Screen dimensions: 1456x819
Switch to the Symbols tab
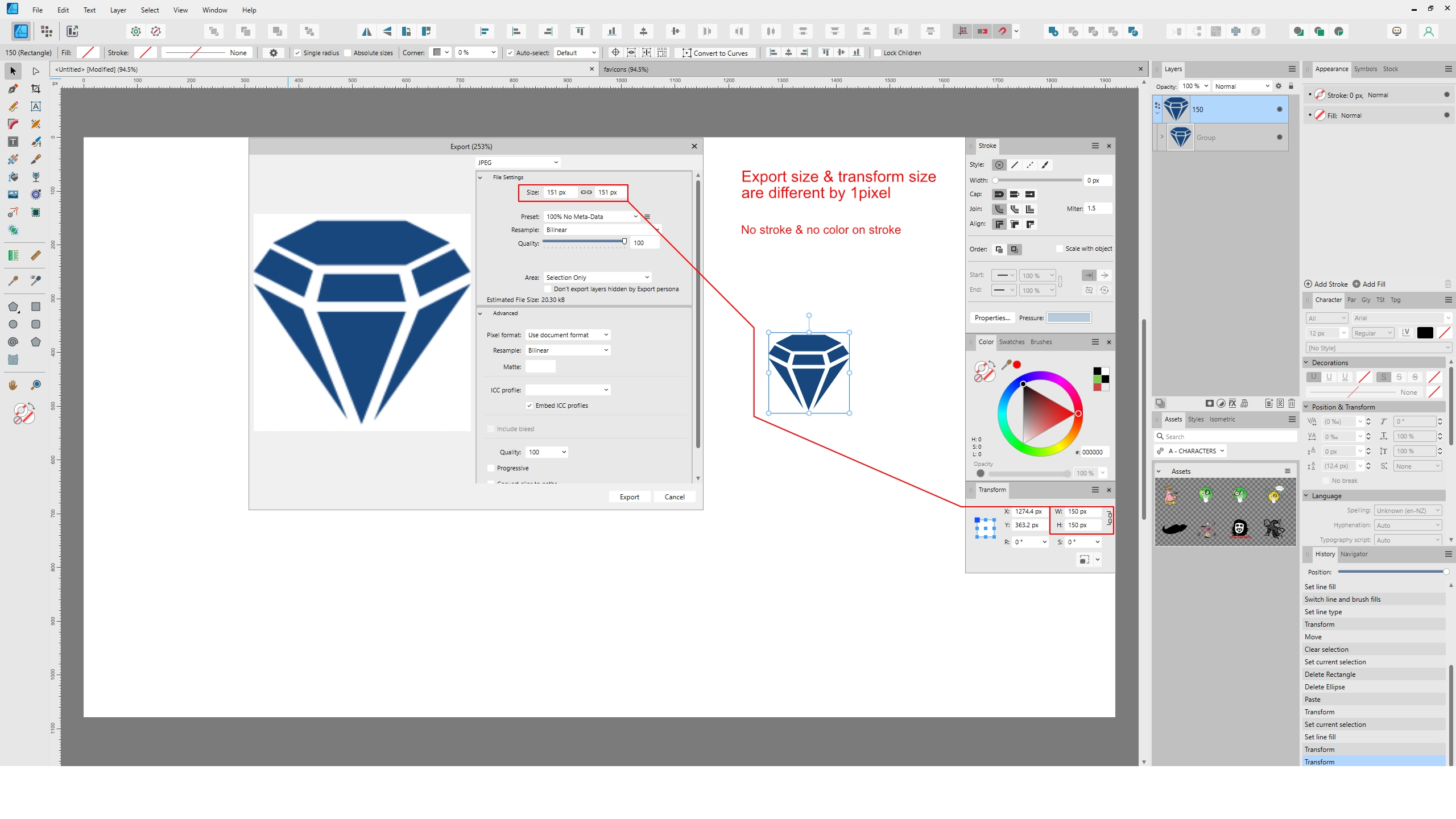[x=1365, y=69]
